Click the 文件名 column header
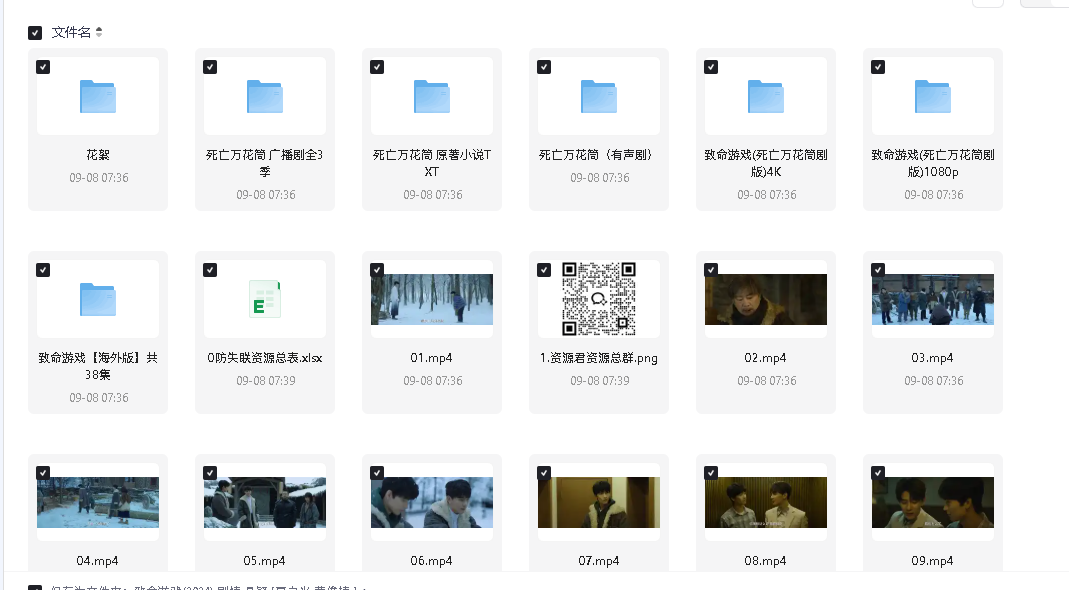The width and height of the screenshot is (1069, 590). (71, 33)
